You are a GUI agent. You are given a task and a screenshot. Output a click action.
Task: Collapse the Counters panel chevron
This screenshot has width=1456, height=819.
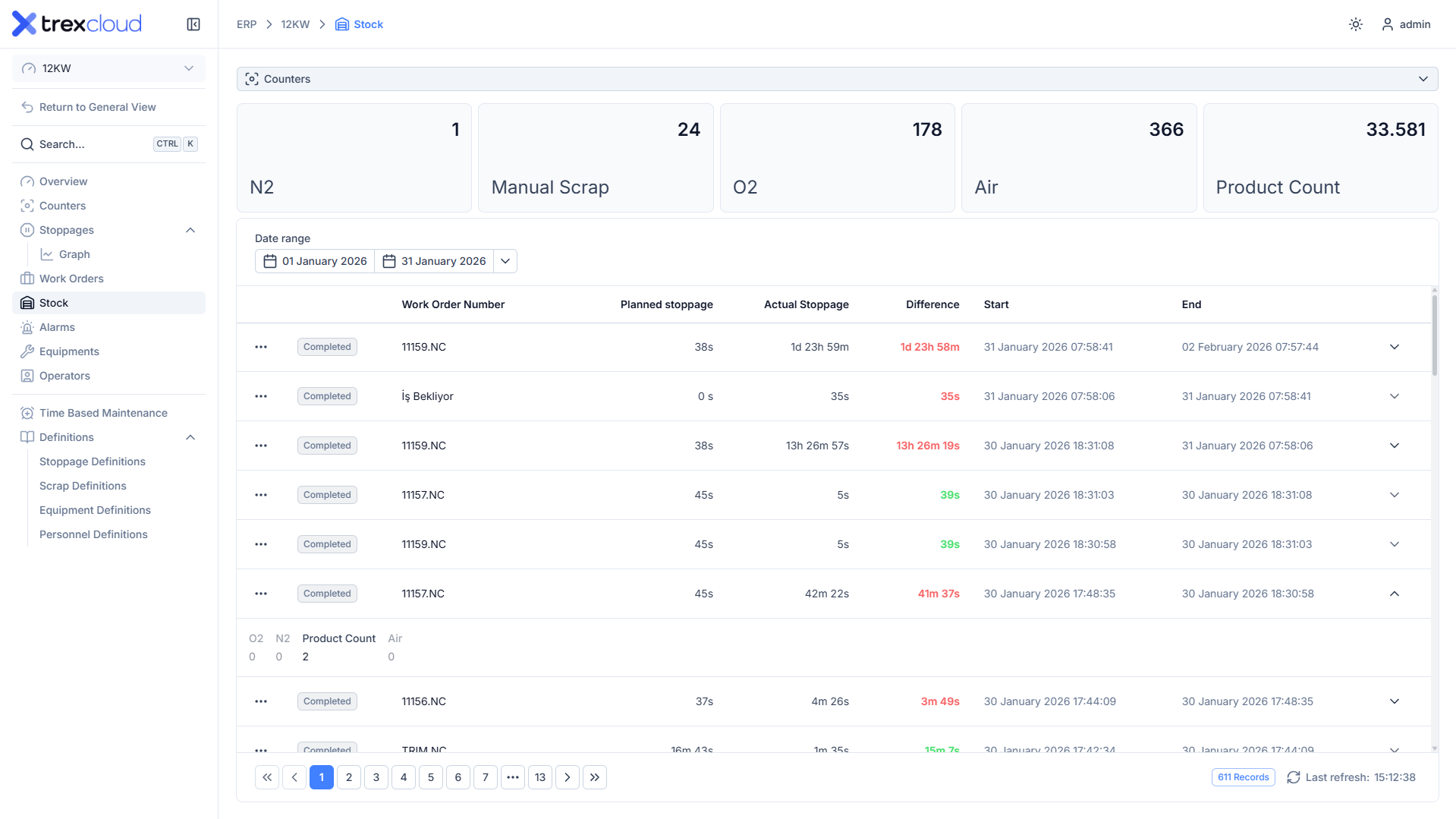(x=1423, y=79)
